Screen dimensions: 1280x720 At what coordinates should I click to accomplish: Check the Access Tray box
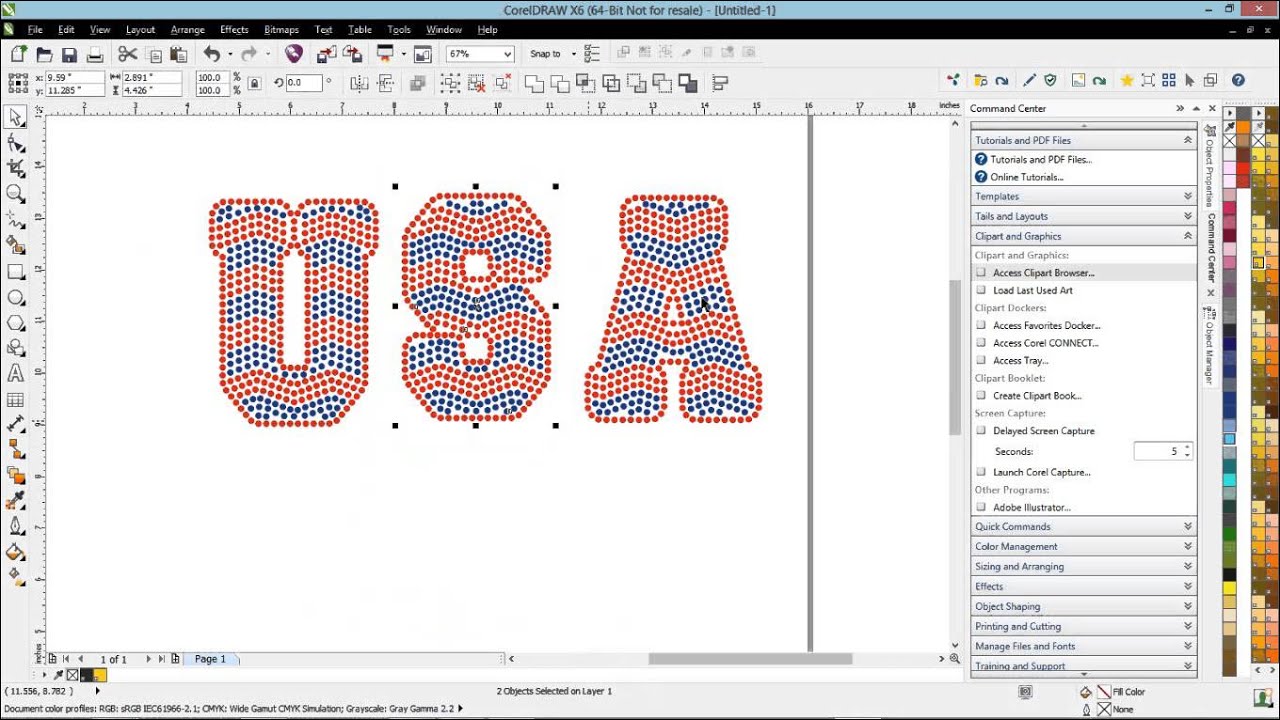coord(981,360)
